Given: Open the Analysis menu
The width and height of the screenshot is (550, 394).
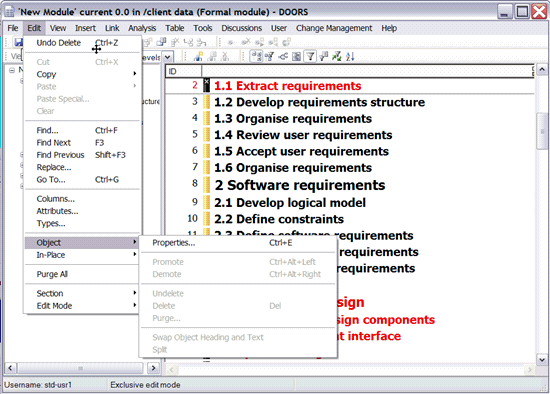Looking at the screenshot, I should point(142,28).
